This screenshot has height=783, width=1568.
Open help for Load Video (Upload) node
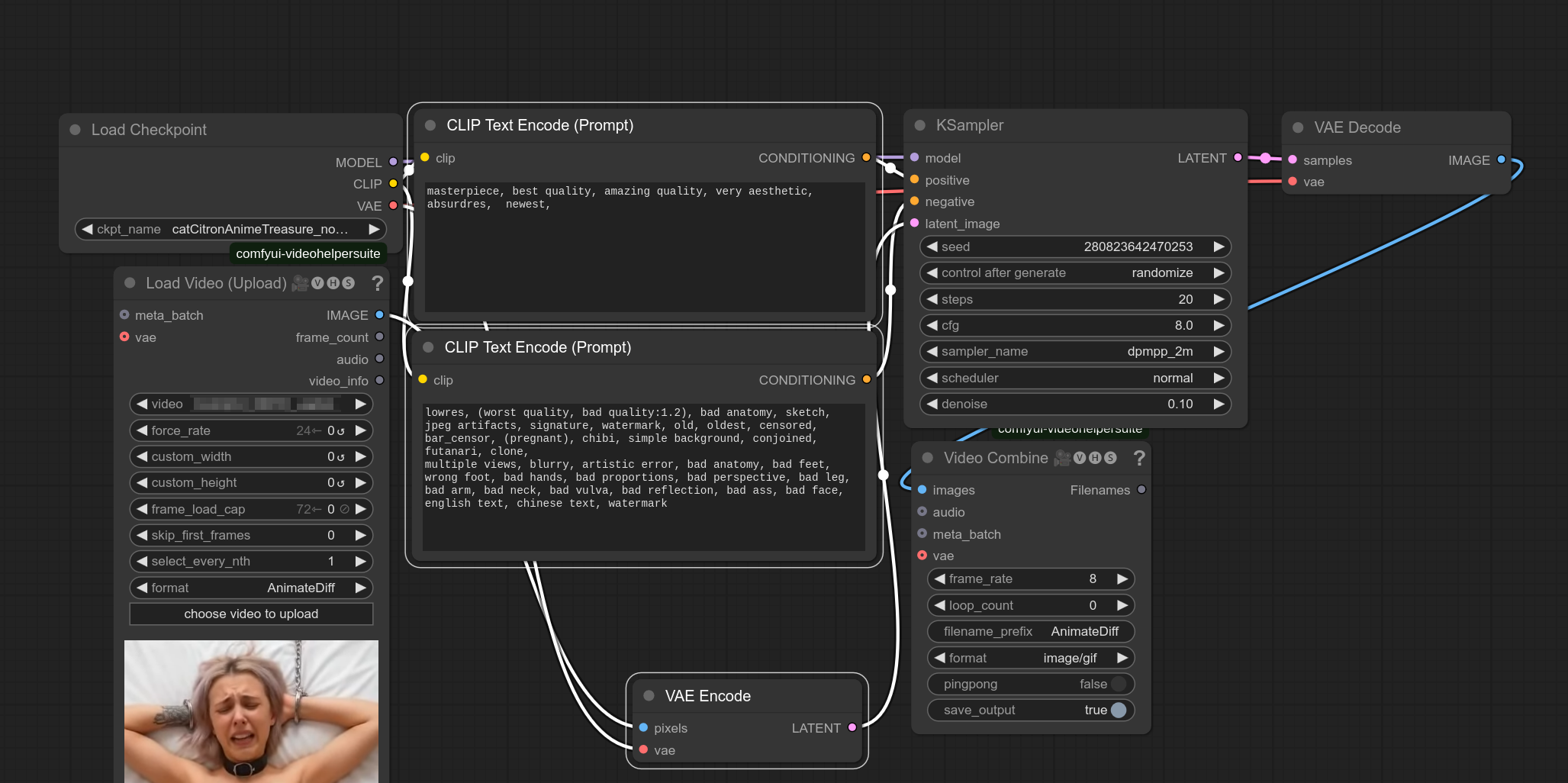377,283
